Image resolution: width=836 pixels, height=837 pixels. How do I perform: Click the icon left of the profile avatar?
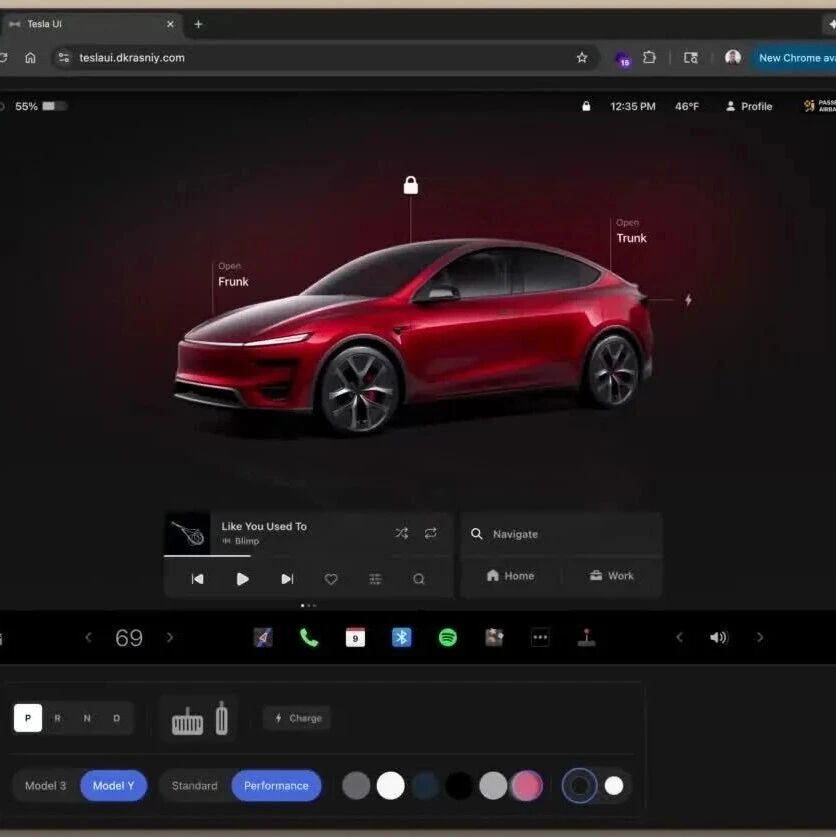691,58
